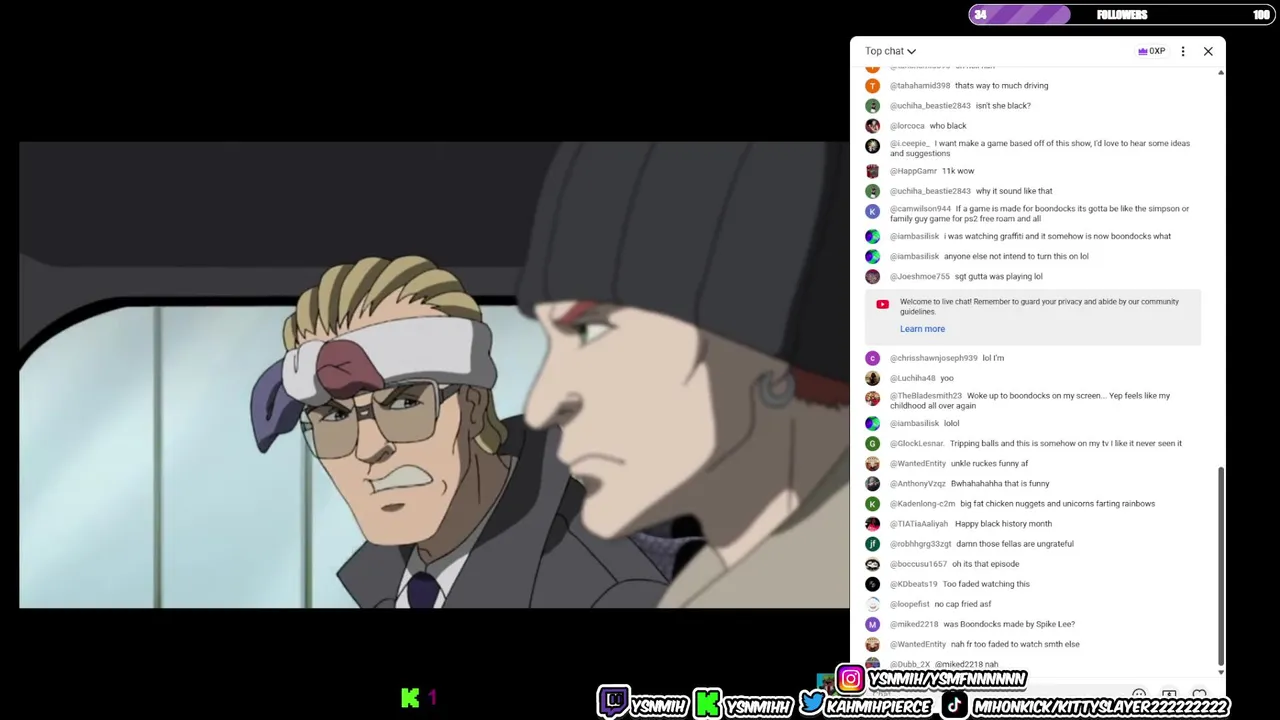This screenshot has width=1280, height=720.
Task: Click avatar of @lorcoca
Action: click(x=872, y=126)
